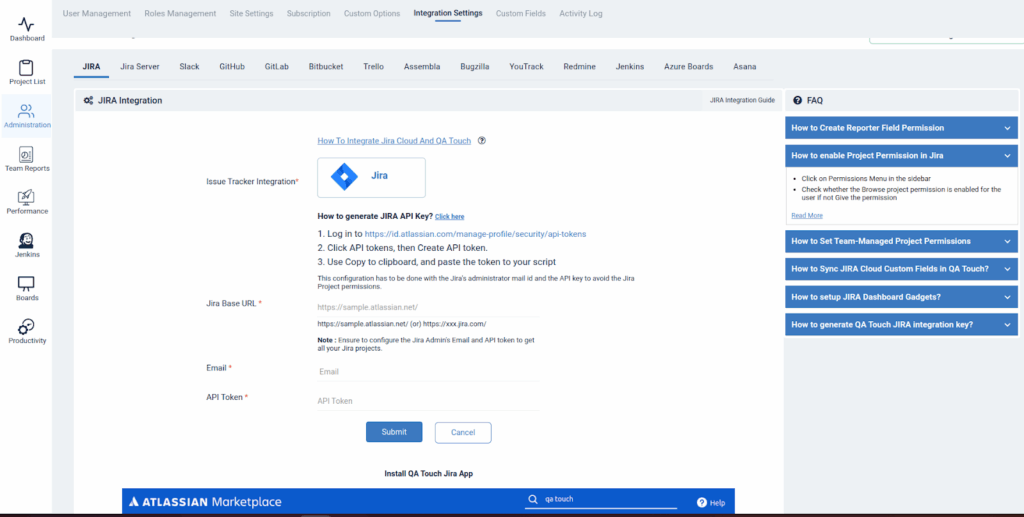
Task: Switch to Jenkins integration tab
Action: click(630, 67)
